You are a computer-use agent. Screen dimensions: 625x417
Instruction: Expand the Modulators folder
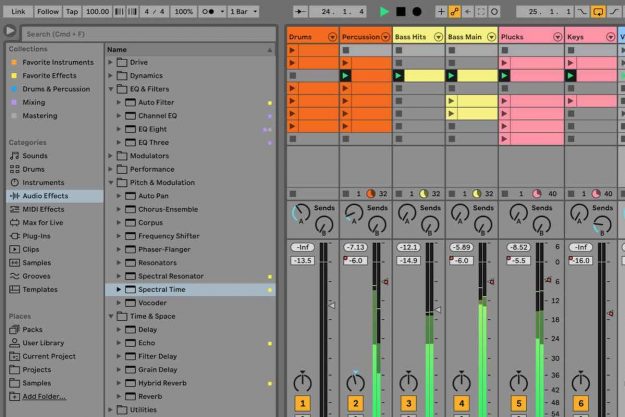click(x=110, y=156)
